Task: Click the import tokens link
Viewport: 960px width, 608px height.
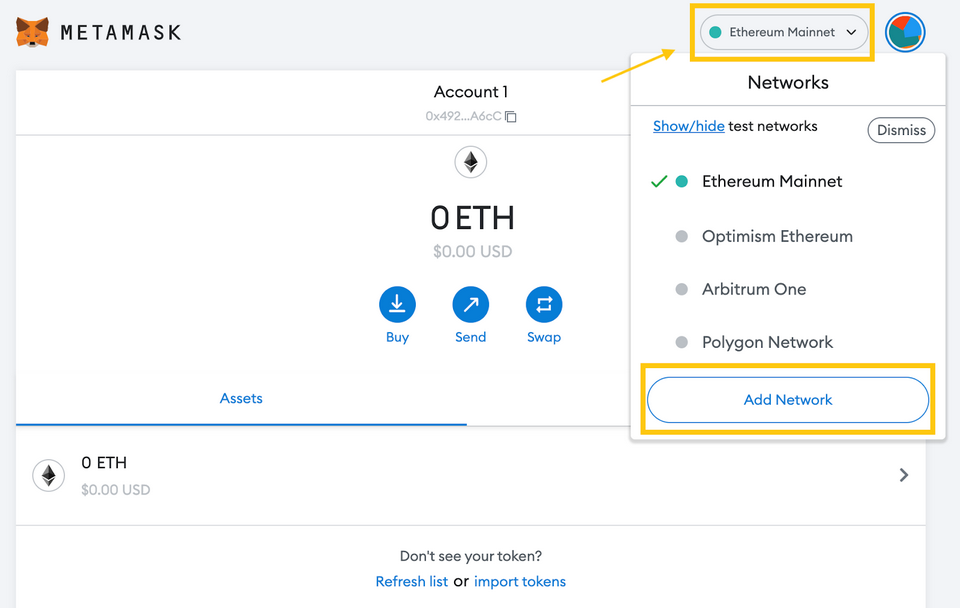Action: tap(520, 582)
